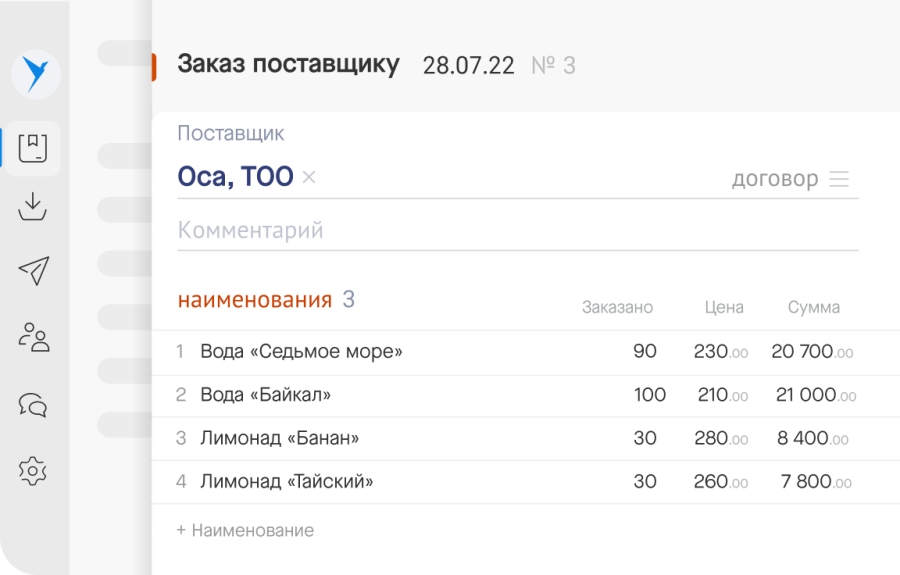Click the order date 28.07.22
This screenshot has height=575, width=900.
pyautogui.click(x=468, y=65)
